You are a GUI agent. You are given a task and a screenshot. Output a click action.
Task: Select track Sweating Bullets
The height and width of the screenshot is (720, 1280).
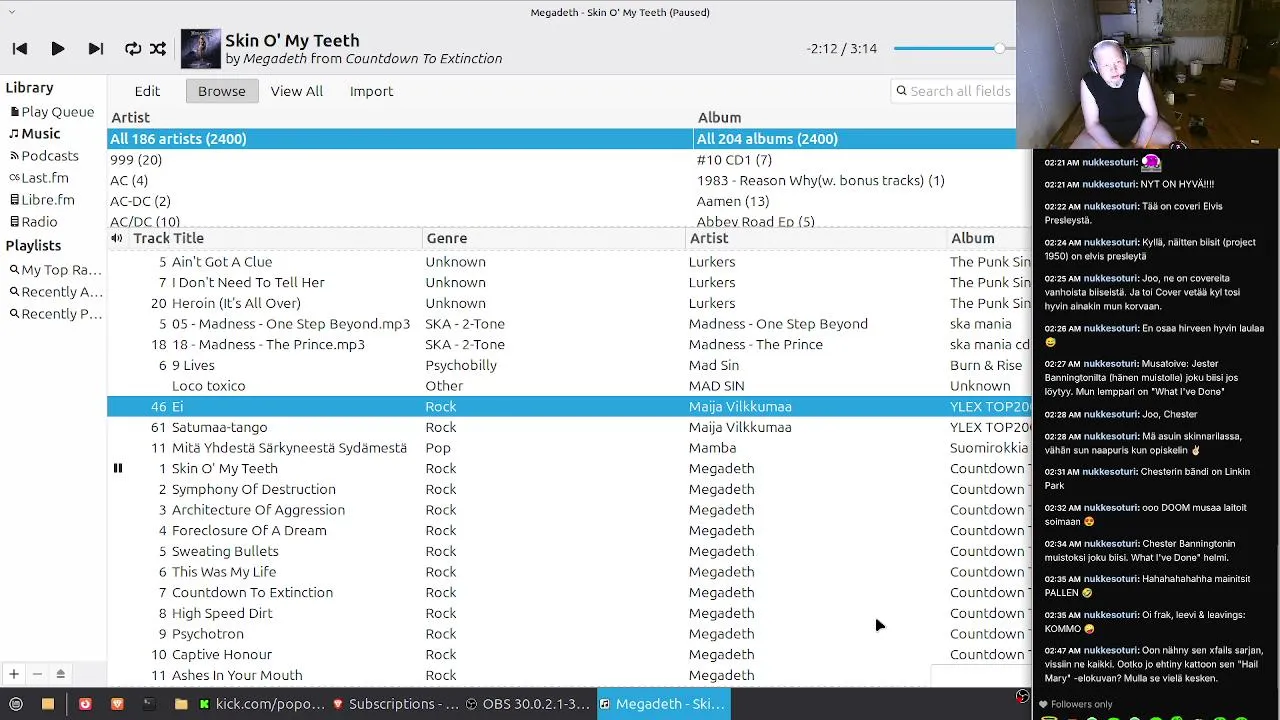pyautogui.click(x=569, y=551)
